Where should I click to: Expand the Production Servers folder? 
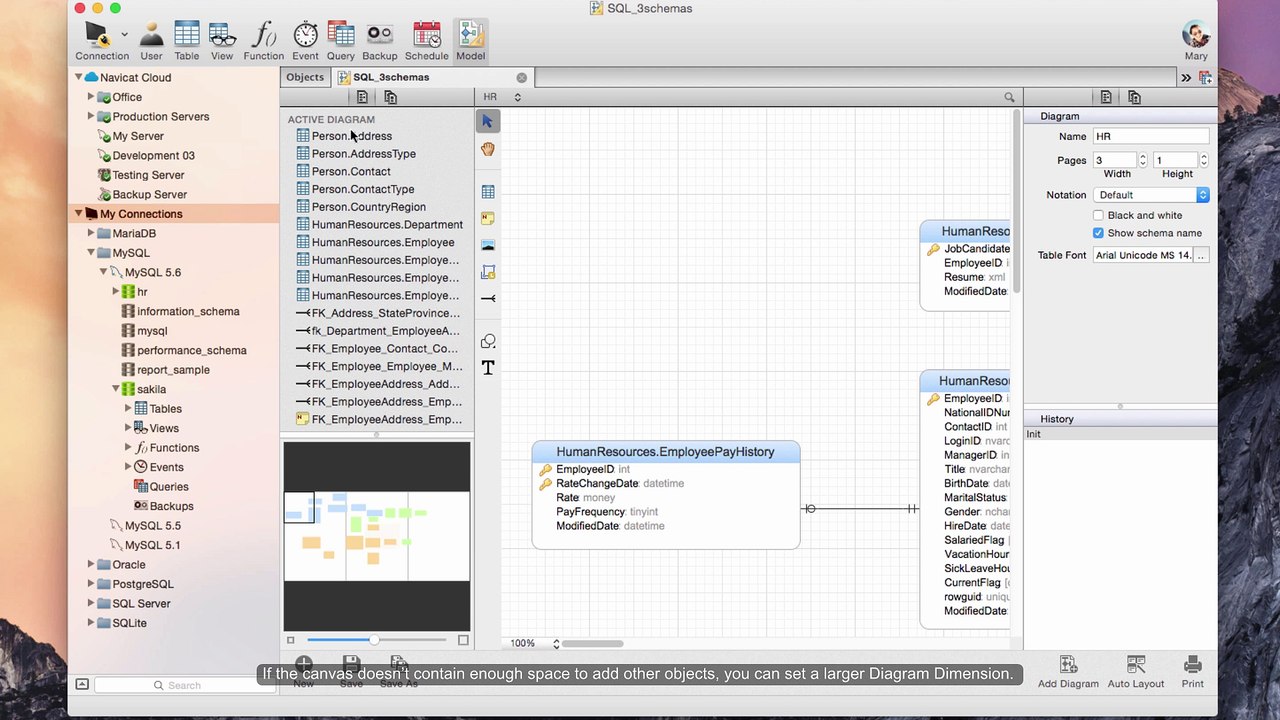tap(90, 116)
